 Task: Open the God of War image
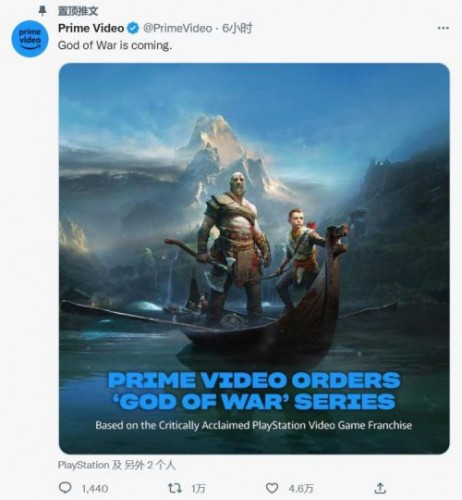coord(254,258)
